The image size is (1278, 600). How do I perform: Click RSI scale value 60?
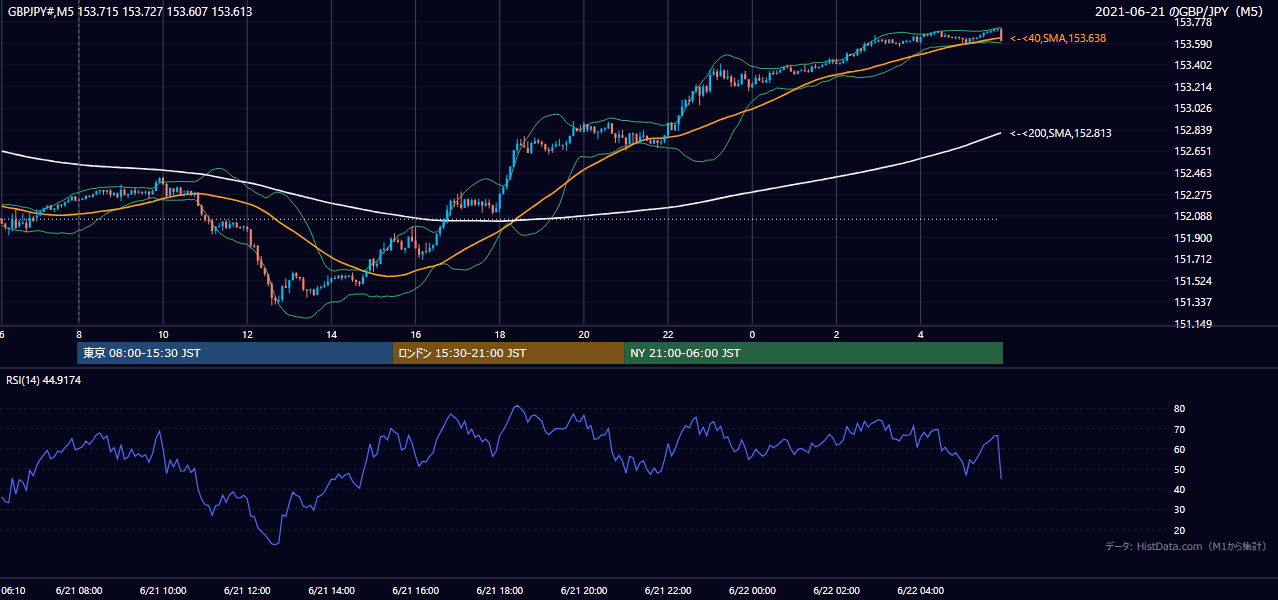click(1179, 449)
